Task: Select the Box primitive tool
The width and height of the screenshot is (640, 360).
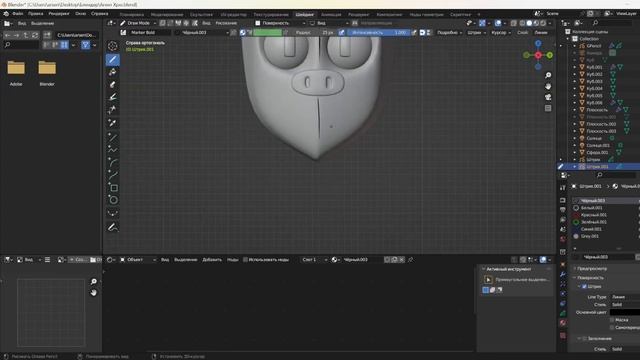Action: (113, 188)
